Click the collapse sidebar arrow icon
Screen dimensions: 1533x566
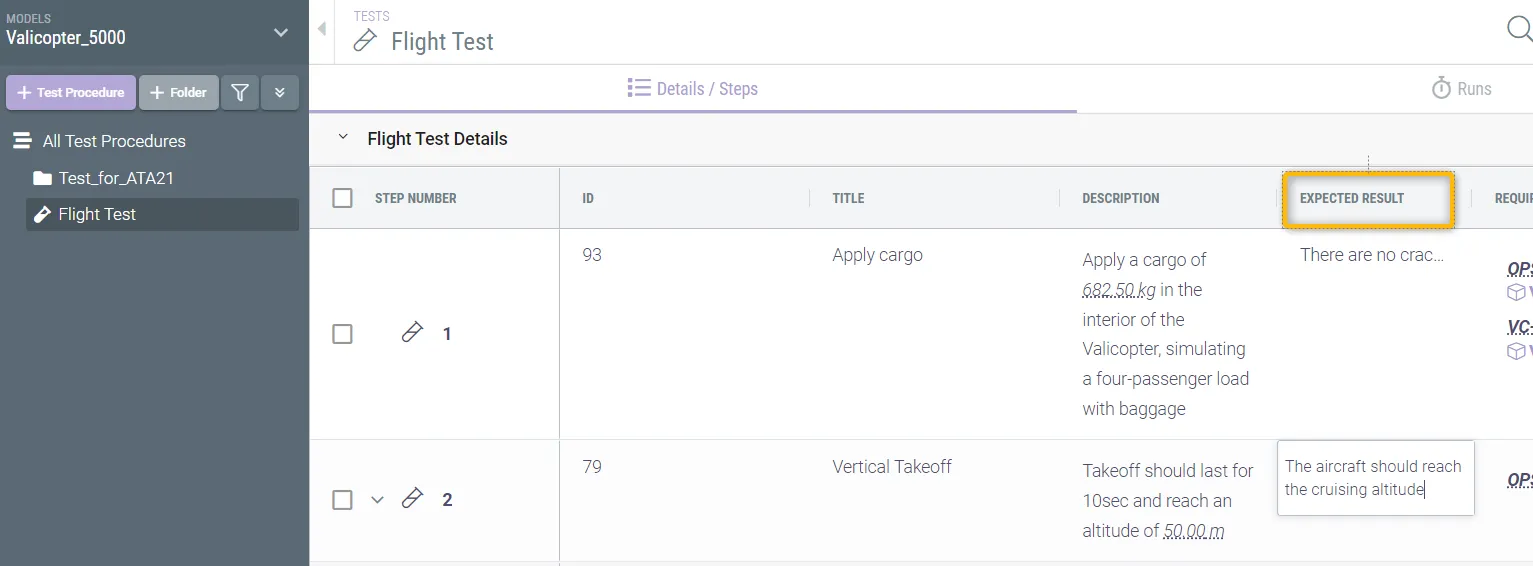(322, 30)
